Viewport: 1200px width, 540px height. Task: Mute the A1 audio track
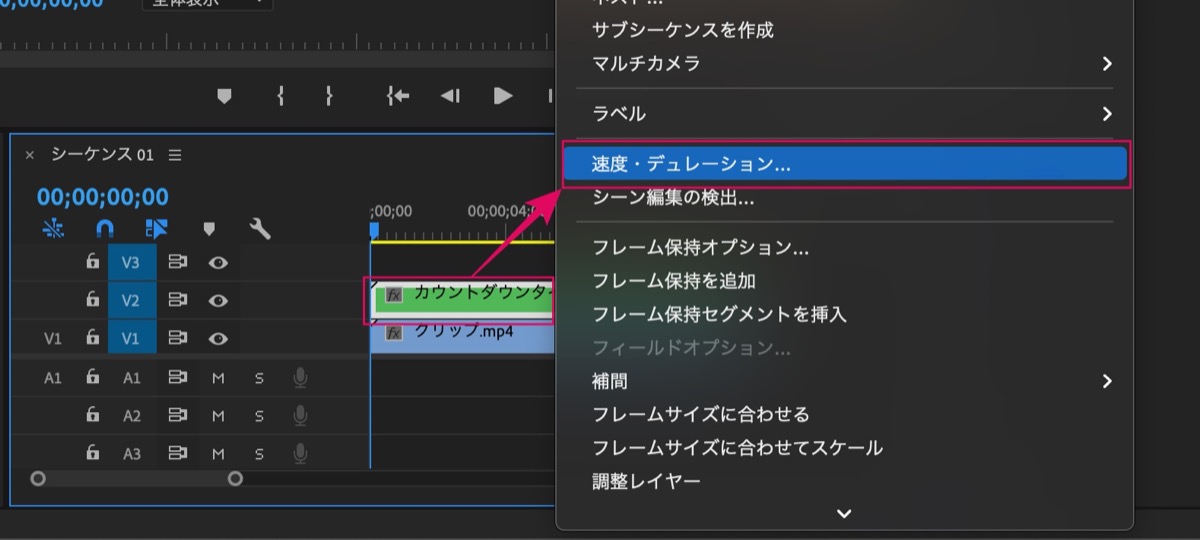point(218,378)
